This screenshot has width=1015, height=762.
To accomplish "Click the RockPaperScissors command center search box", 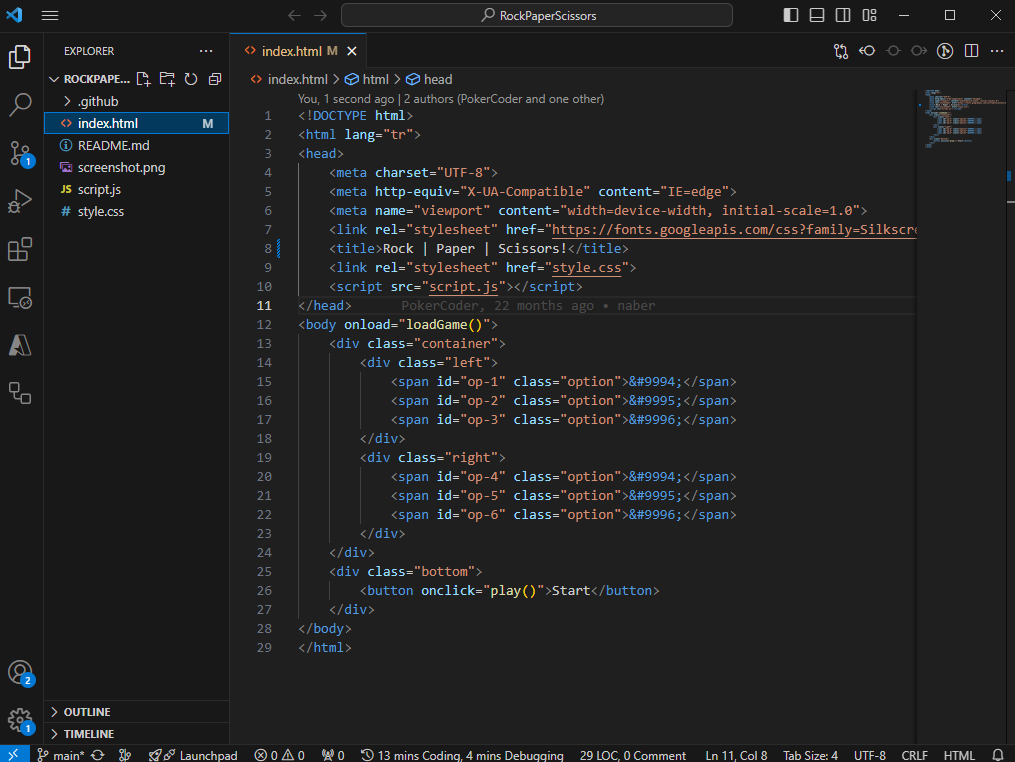I will pyautogui.click(x=537, y=16).
